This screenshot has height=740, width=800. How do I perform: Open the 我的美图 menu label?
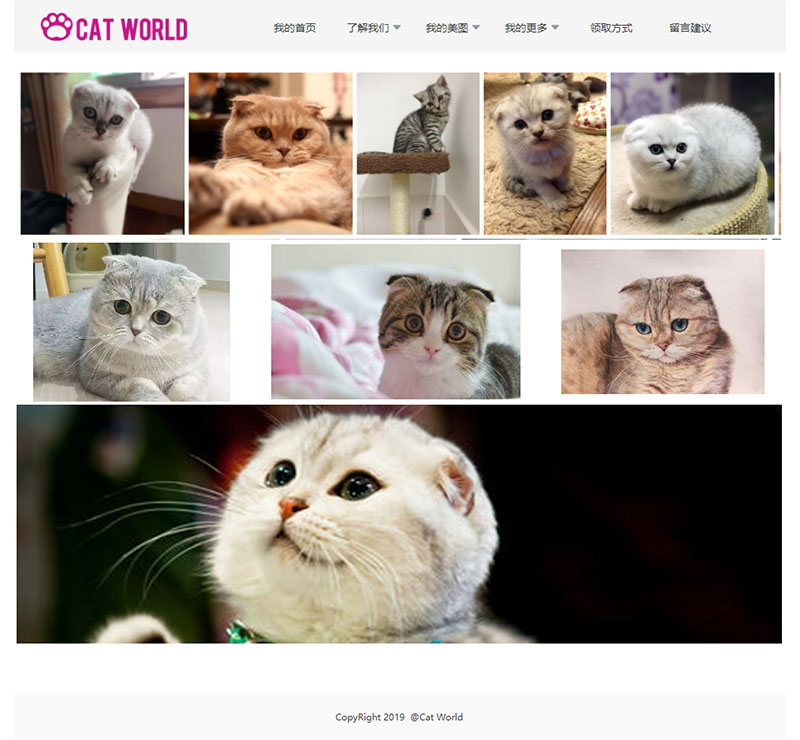pyautogui.click(x=446, y=28)
